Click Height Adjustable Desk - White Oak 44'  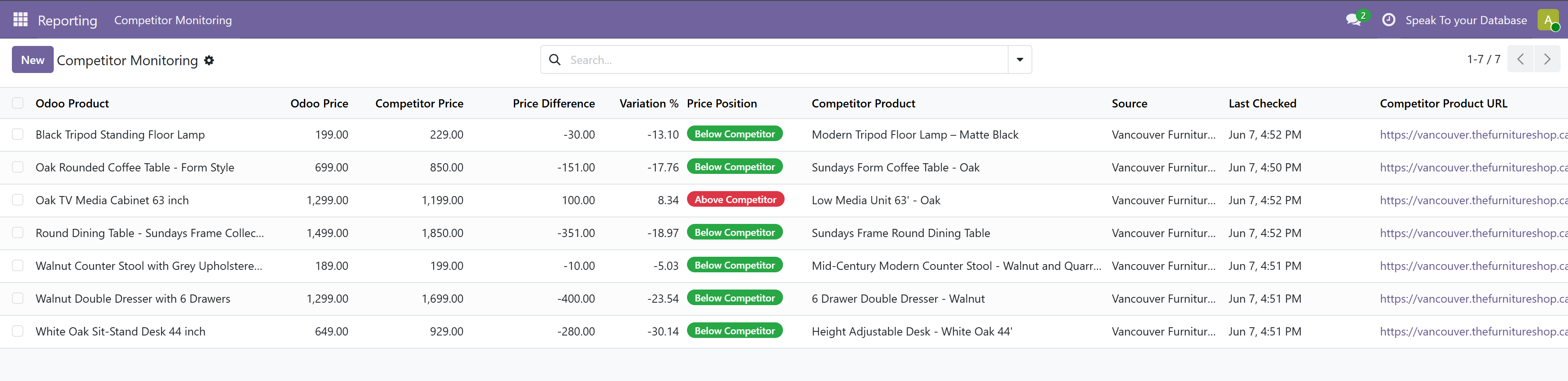click(x=912, y=332)
